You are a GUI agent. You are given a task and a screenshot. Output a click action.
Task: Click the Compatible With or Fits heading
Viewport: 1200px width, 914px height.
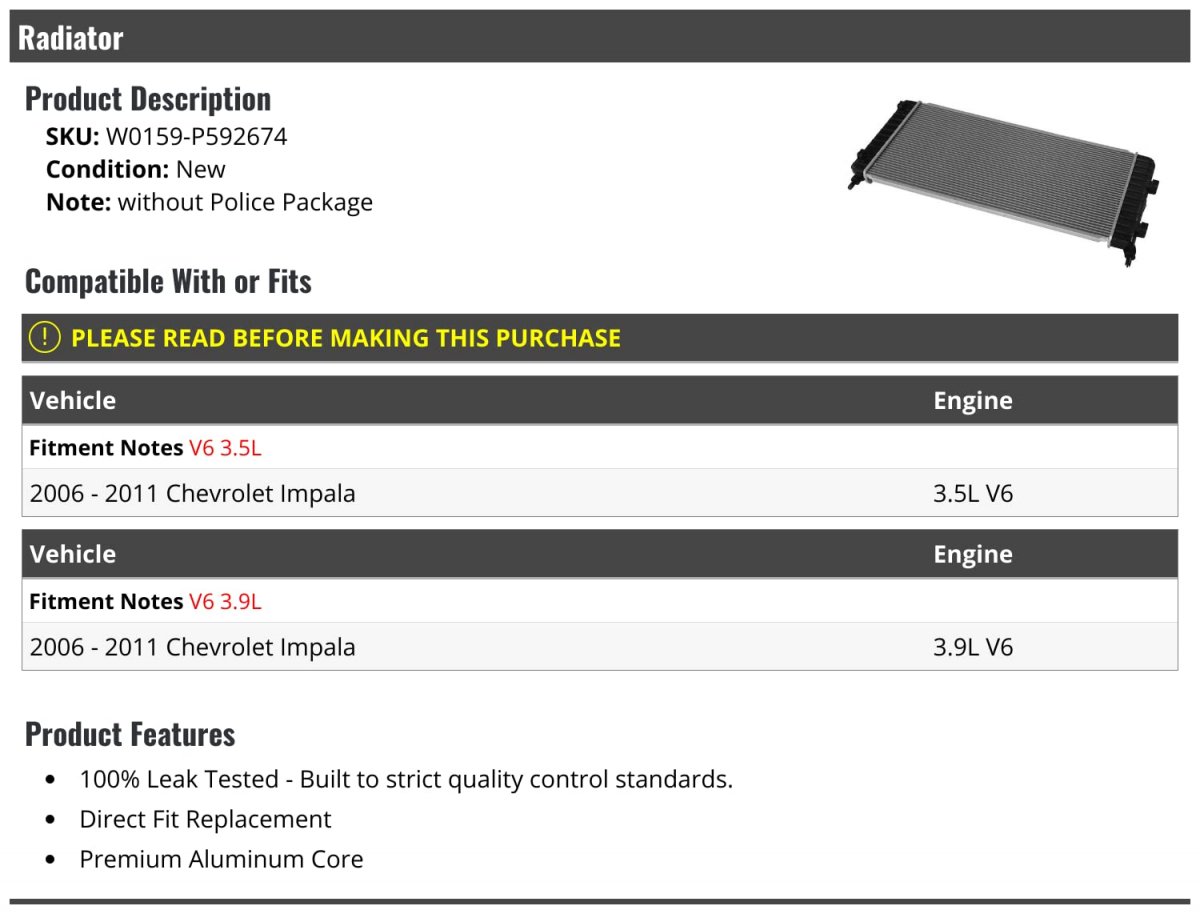(168, 282)
